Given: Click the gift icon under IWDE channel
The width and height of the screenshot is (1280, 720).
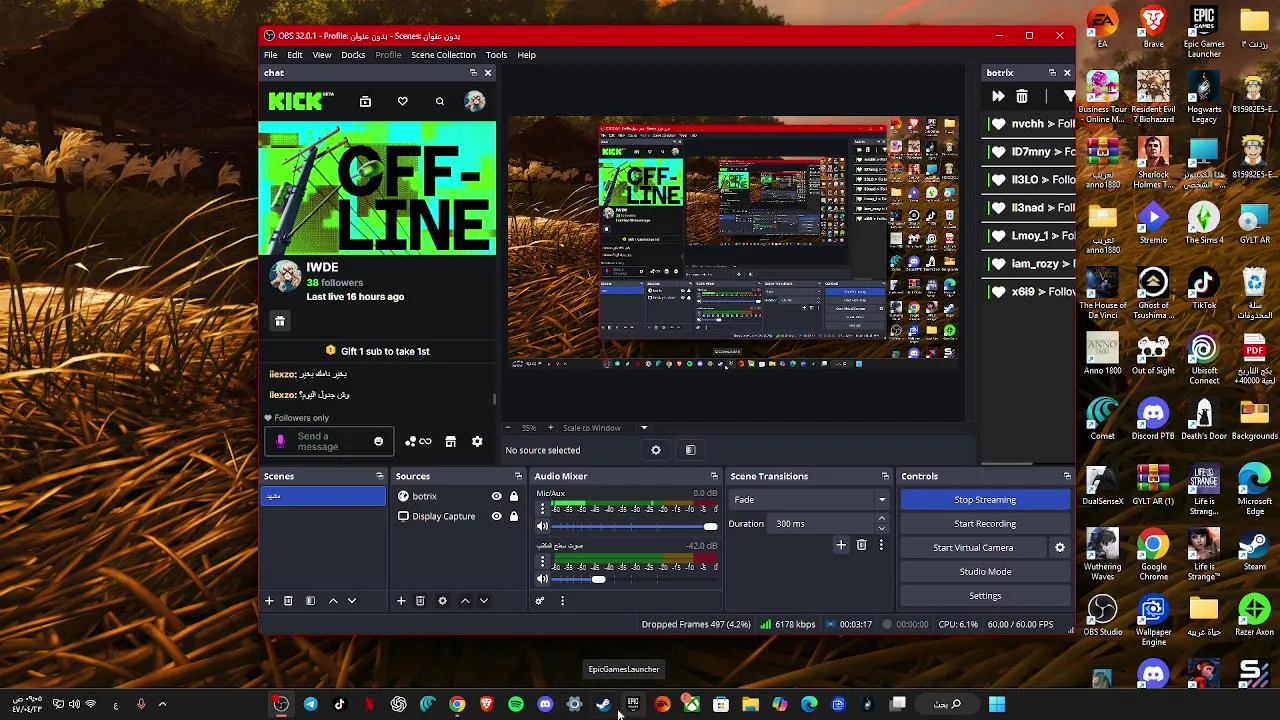Looking at the screenshot, I should click(280, 321).
